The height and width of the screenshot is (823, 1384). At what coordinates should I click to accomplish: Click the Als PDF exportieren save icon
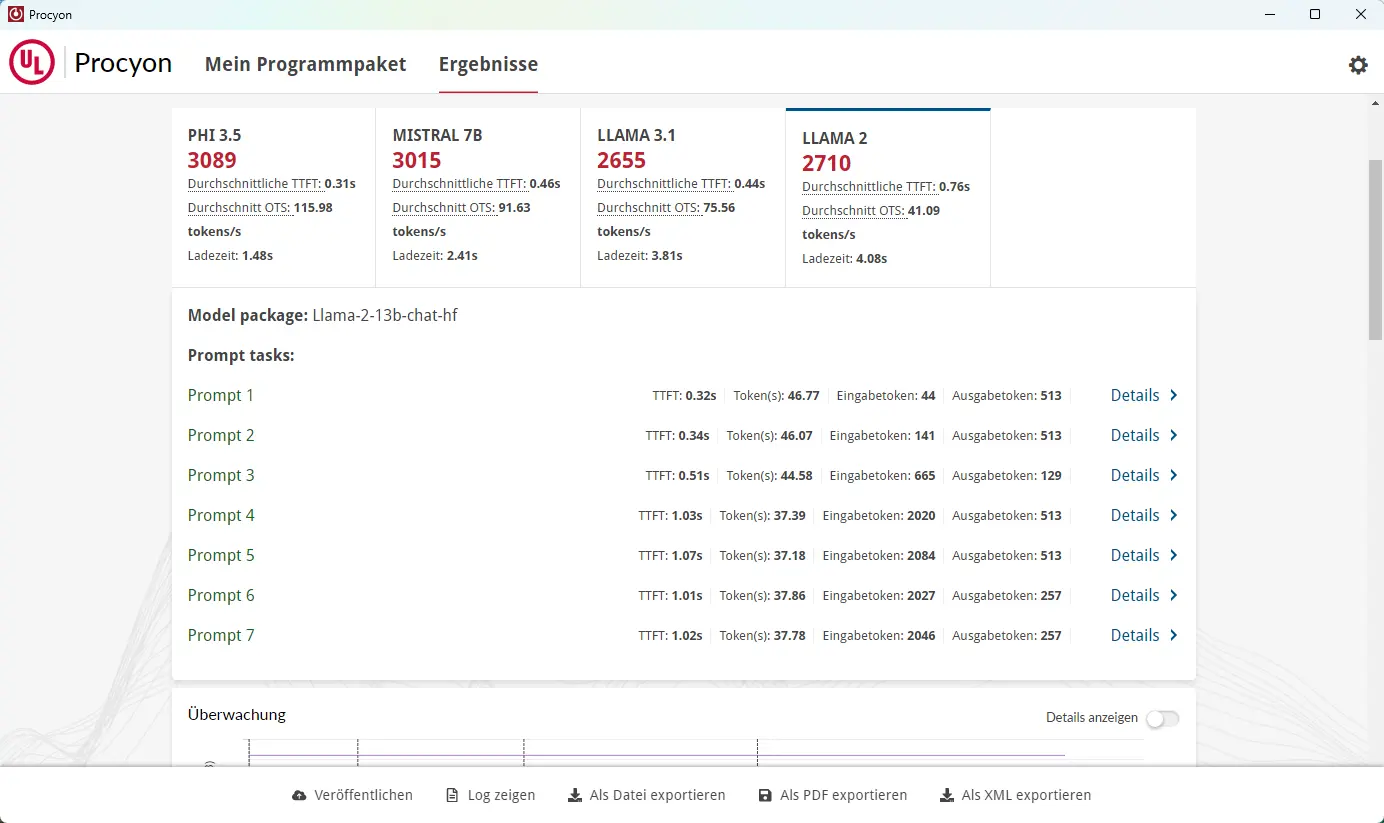[x=765, y=796]
